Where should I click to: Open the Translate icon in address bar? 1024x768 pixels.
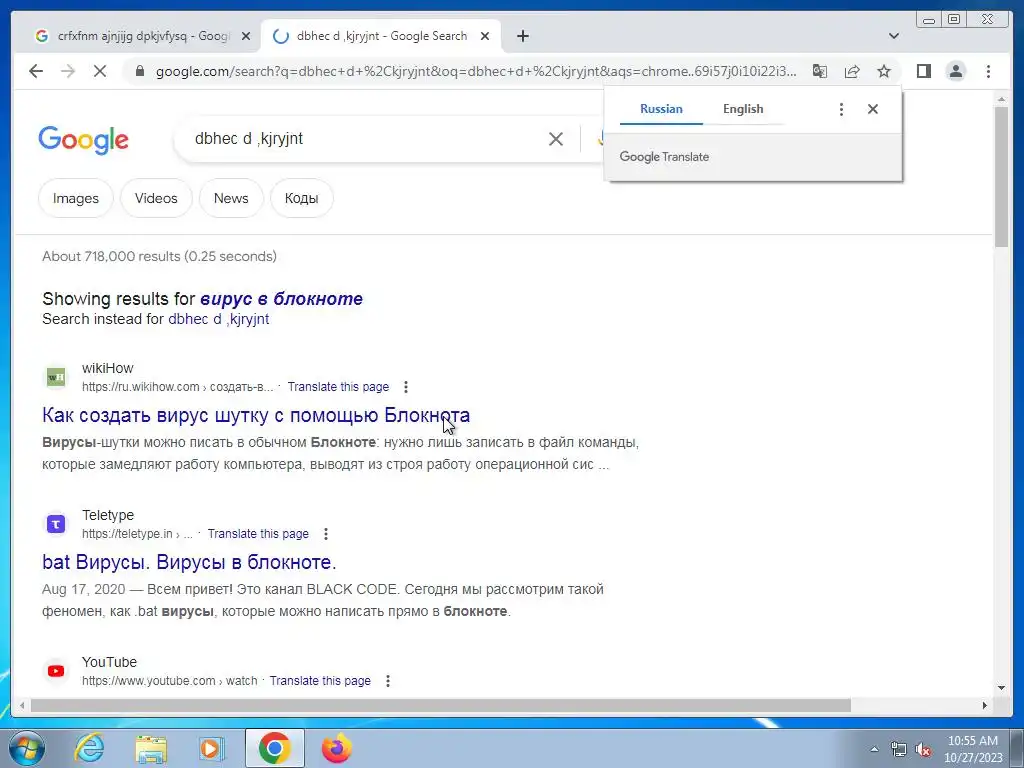click(x=820, y=71)
